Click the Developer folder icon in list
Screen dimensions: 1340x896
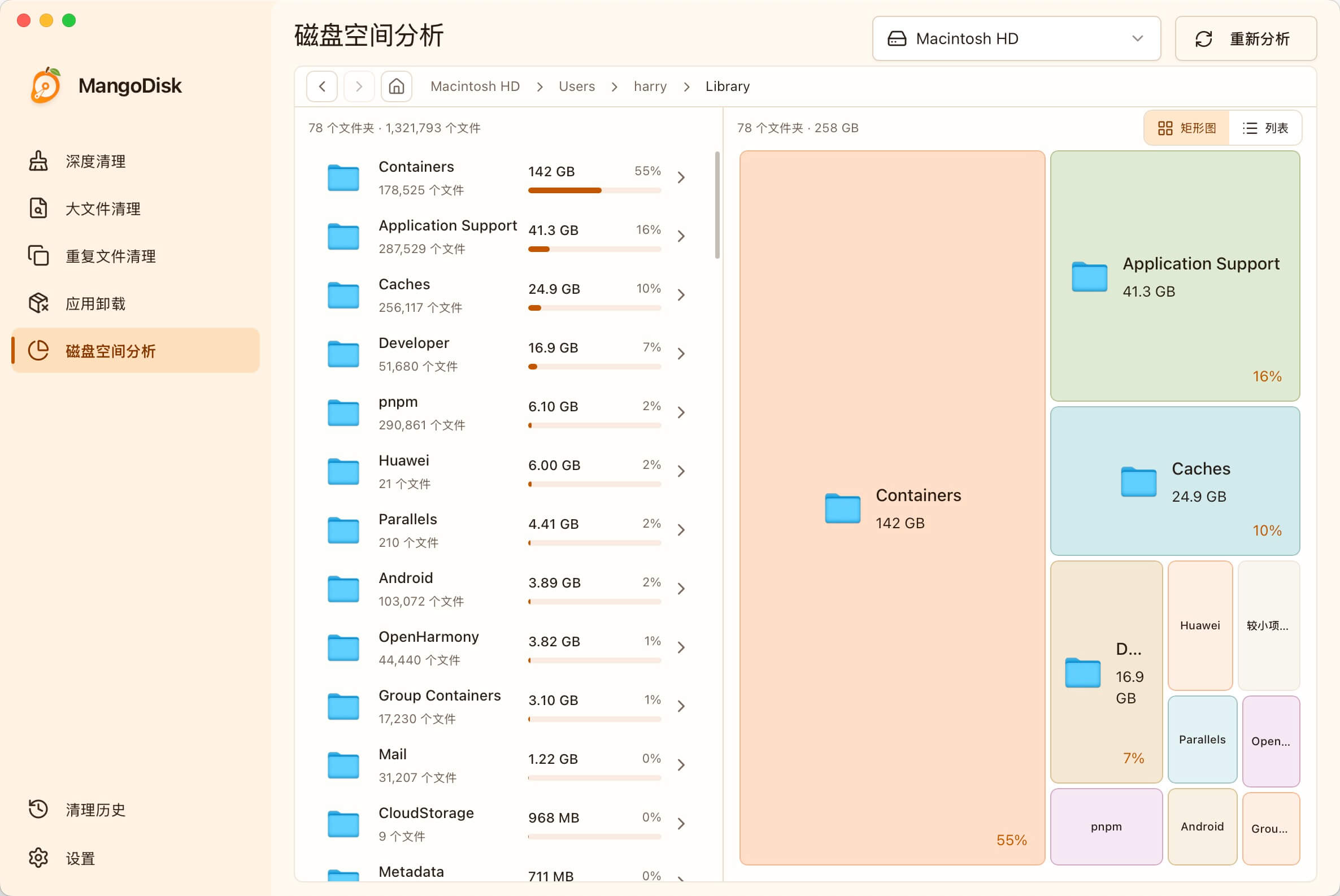coord(343,354)
